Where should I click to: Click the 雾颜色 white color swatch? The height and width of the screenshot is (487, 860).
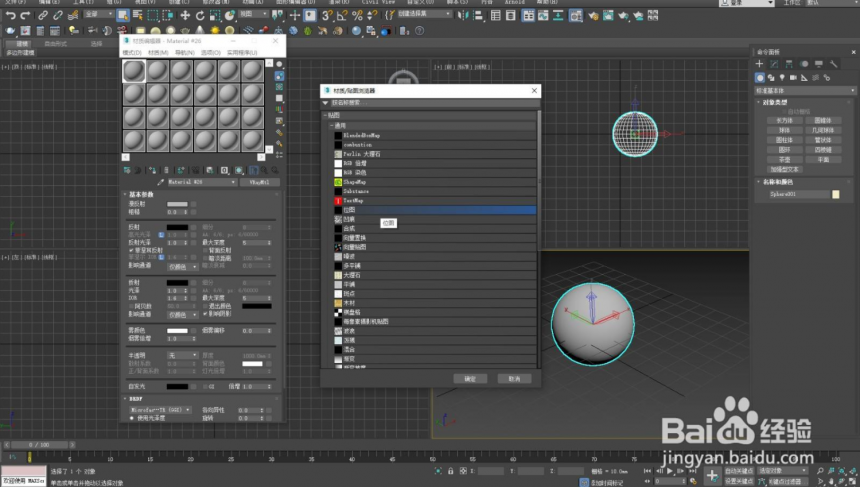(x=177, y=331)
